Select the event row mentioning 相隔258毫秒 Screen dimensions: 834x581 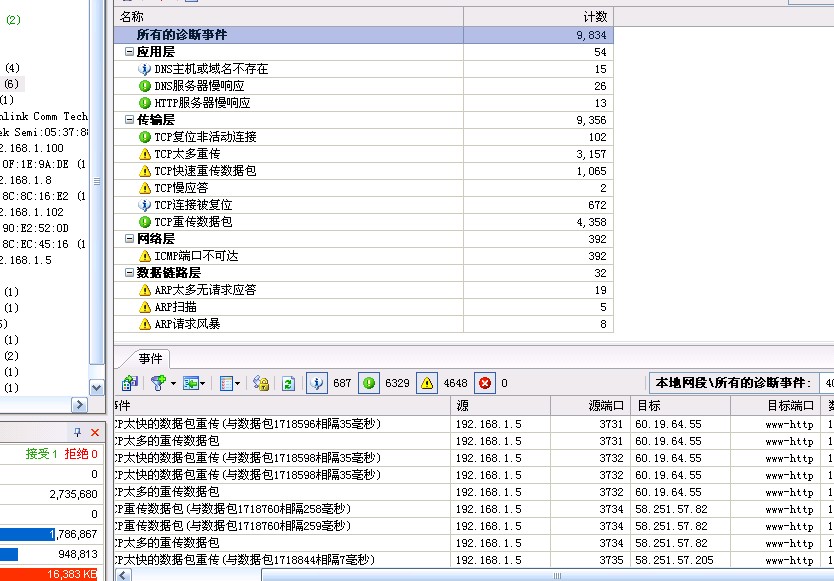474,509
